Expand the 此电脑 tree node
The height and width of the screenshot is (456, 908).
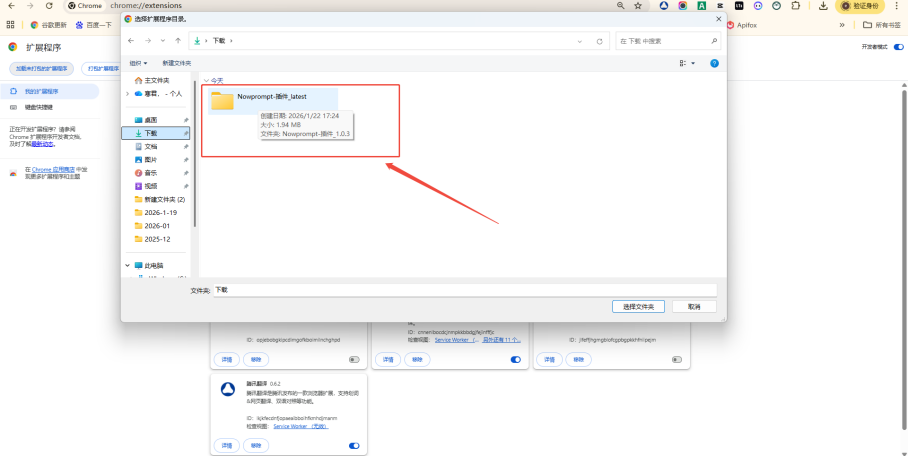[x=127, y=265]
